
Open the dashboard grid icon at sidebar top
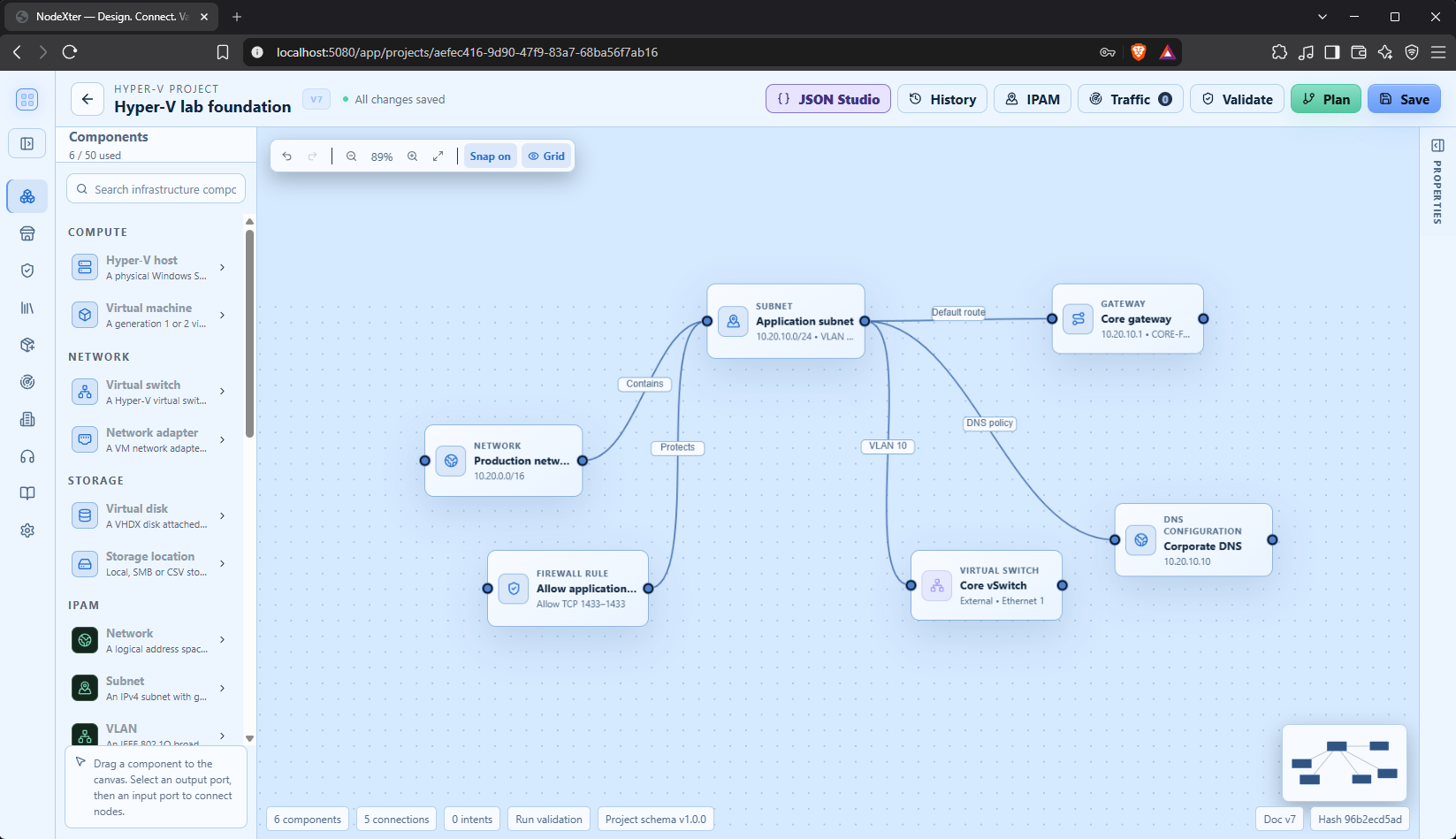click(27, 99)
